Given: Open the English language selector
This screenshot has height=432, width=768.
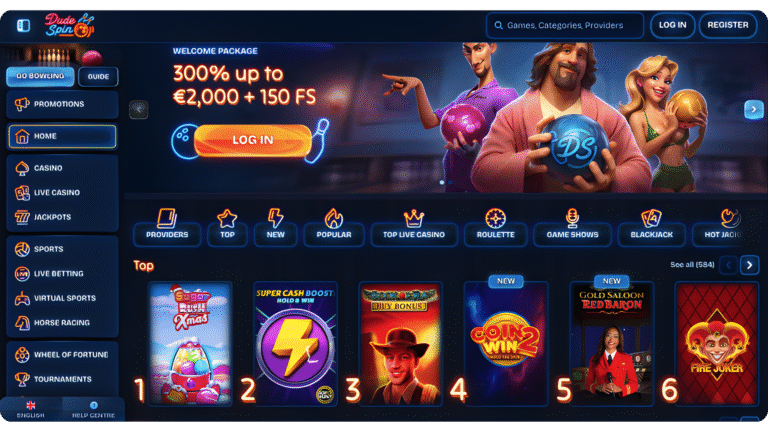Looking at the screenshot, I should click(31, 409).
